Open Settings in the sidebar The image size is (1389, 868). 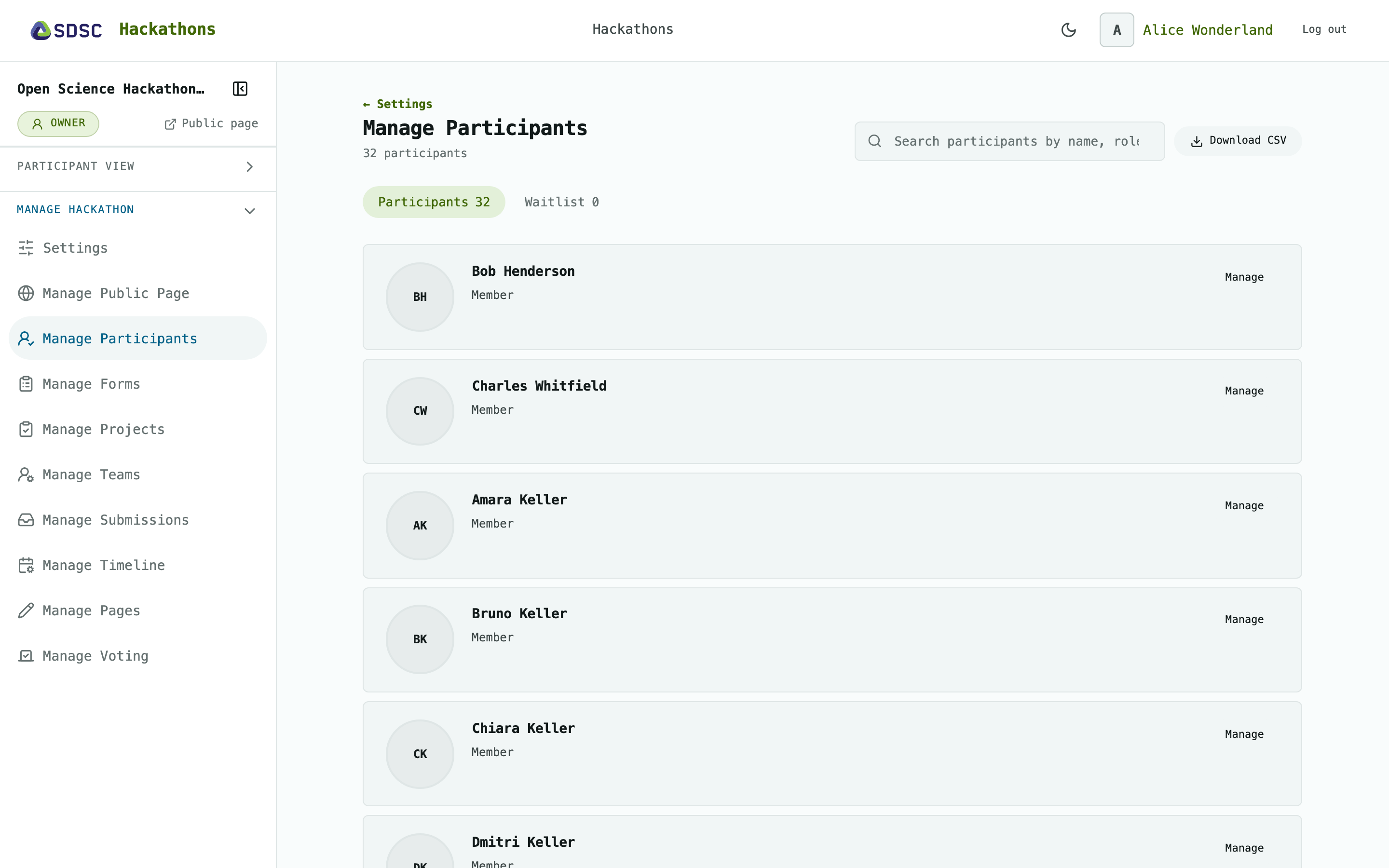pos(138,248)
